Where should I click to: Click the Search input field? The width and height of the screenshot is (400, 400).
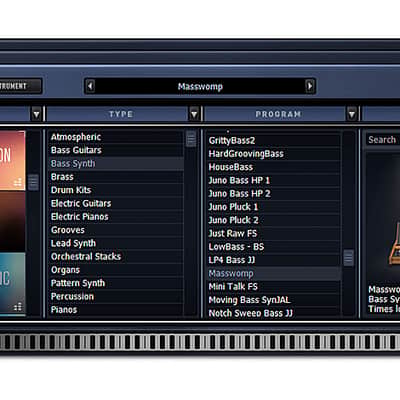[x=383, y=140]
